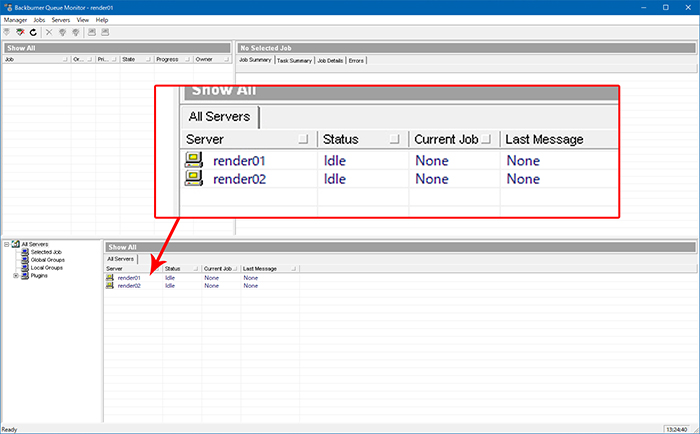The height and width of the screenshot is (434, 700).
Task: Open the Help menu
Action: (102, 20)
